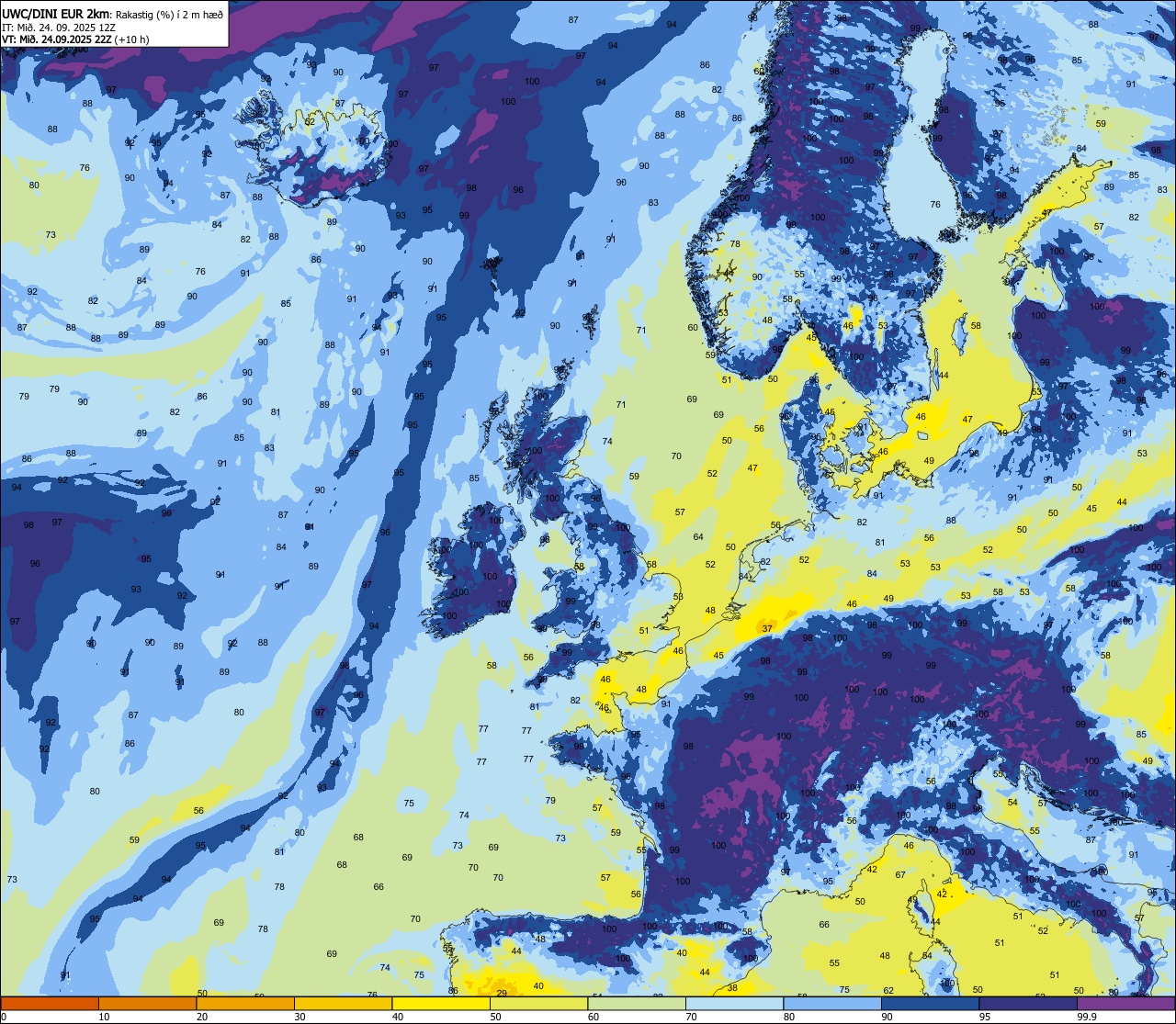
Task: Click the map humidity value 62
Action: (x=888, y=990)
